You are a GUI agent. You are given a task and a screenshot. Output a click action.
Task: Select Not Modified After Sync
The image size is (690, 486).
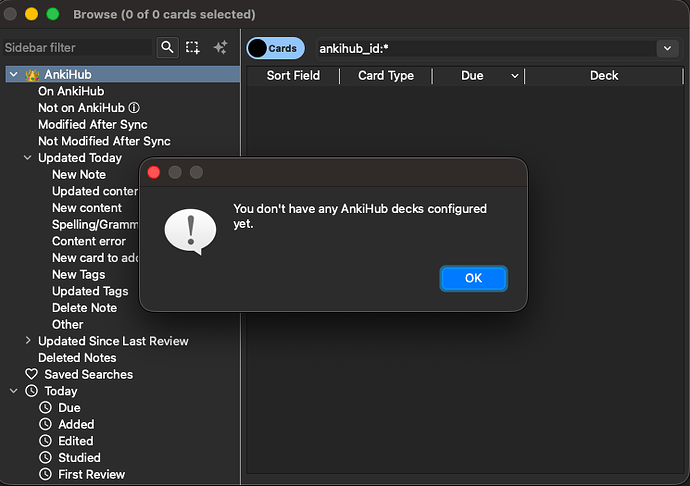pos(104,141)
